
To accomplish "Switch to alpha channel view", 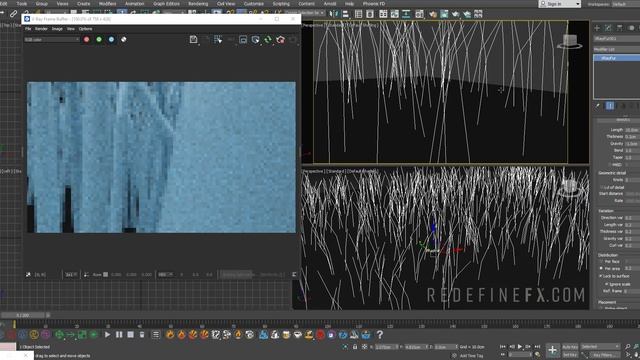I will point(124,40).
